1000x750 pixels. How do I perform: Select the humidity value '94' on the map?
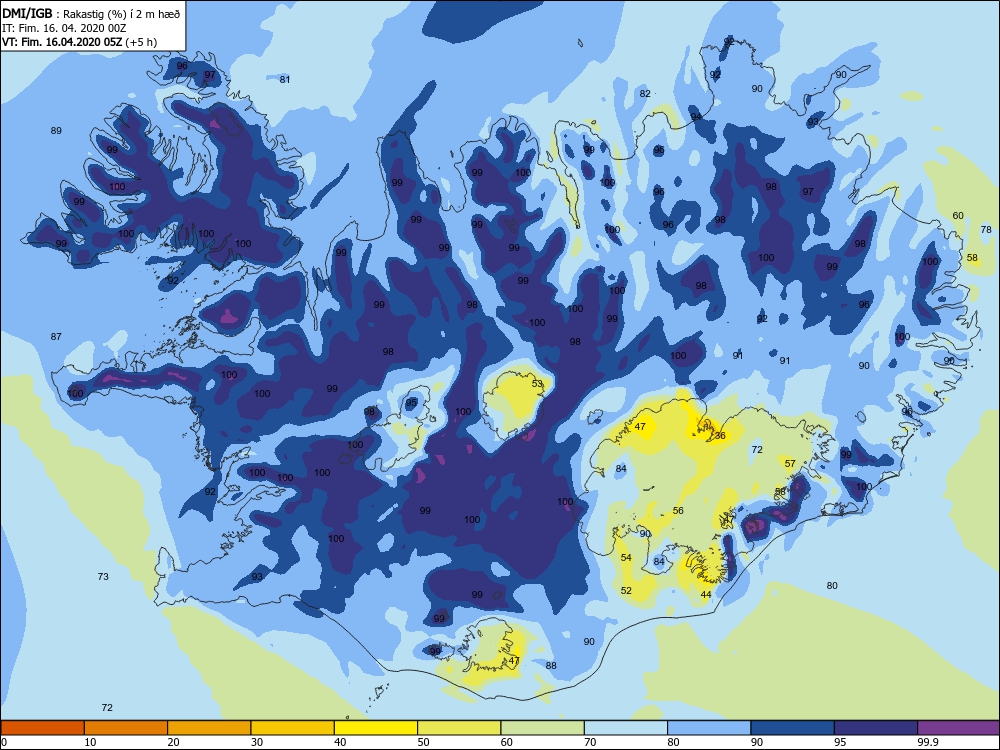click(x=696, y=117)
